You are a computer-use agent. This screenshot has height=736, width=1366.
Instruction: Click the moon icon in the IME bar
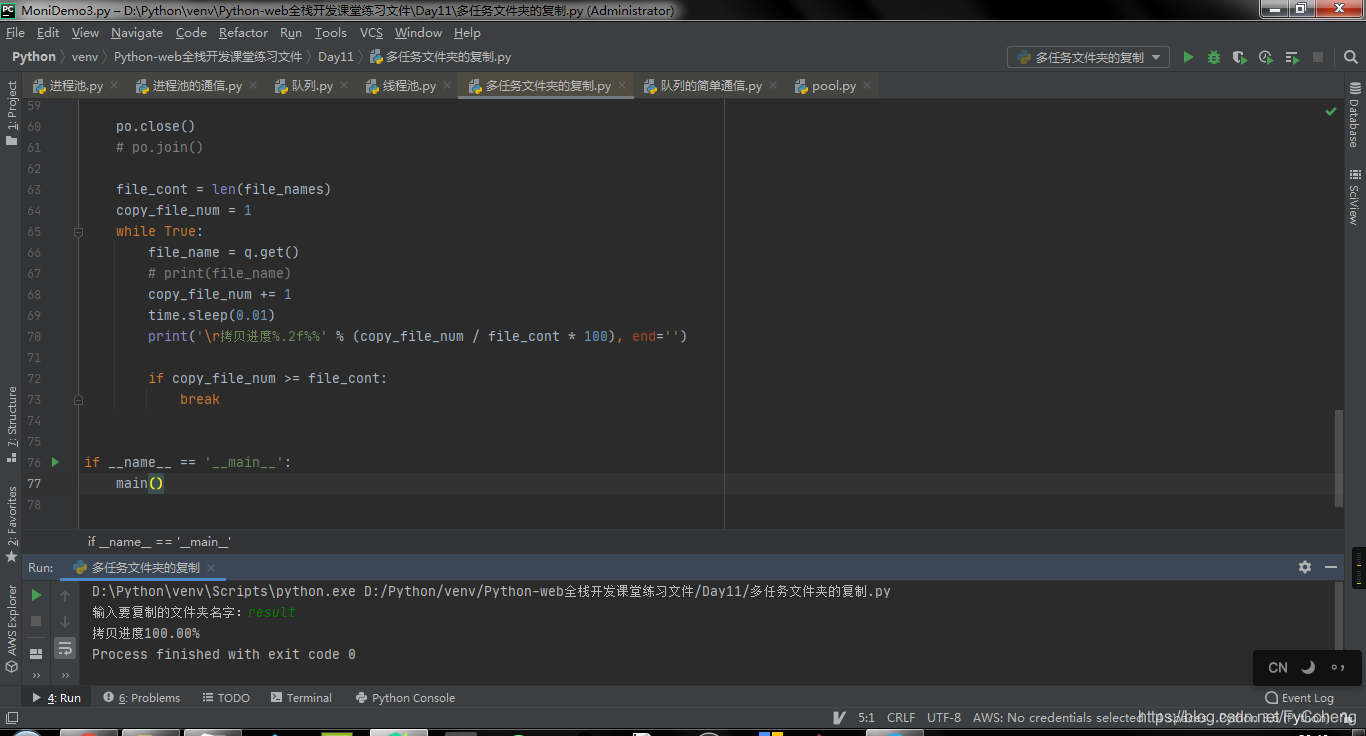pos(1308,667)
